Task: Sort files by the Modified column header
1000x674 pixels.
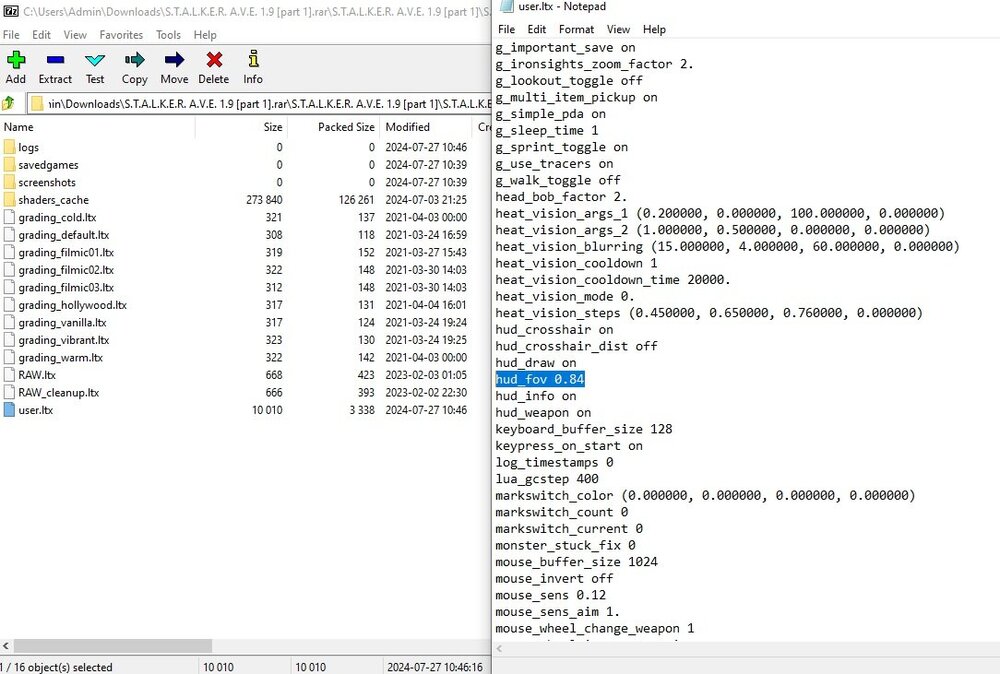Action: (x=408, y=127)
